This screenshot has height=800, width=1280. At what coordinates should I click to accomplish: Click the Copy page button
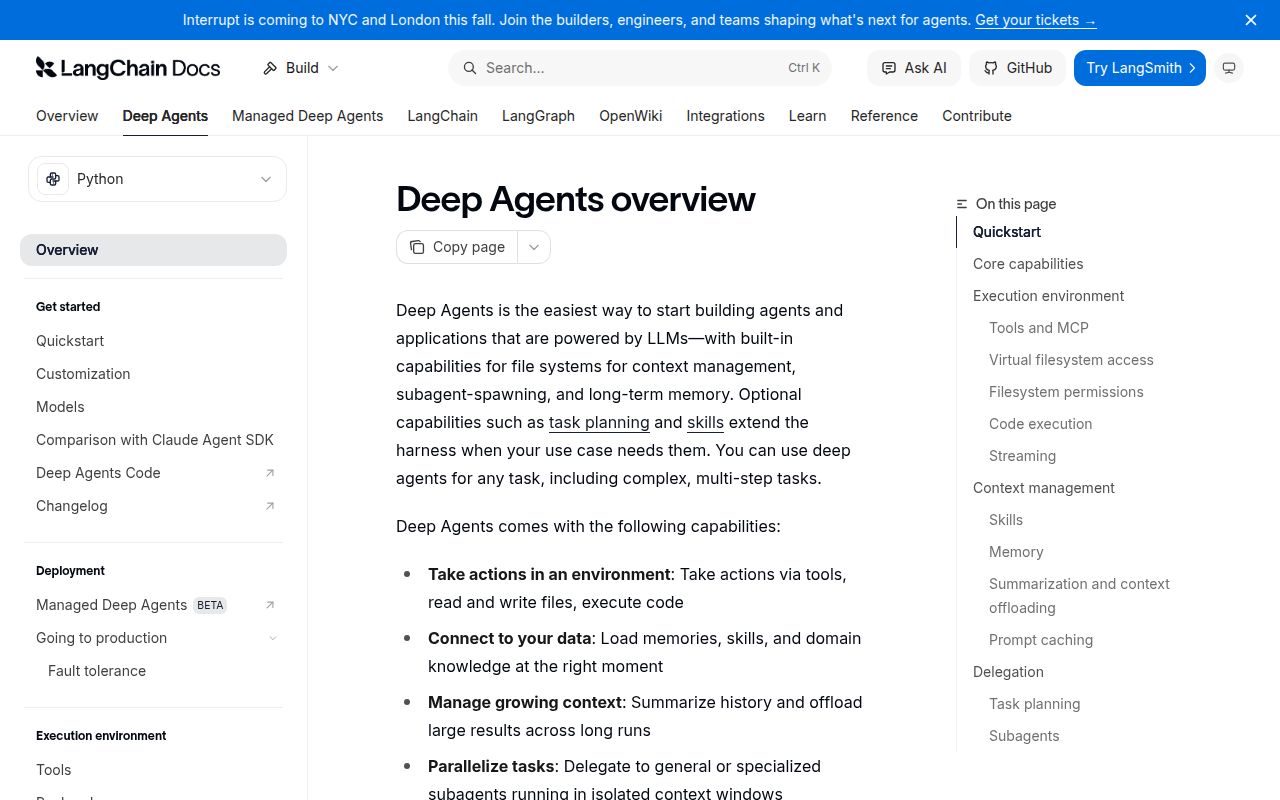coord(457,247)
